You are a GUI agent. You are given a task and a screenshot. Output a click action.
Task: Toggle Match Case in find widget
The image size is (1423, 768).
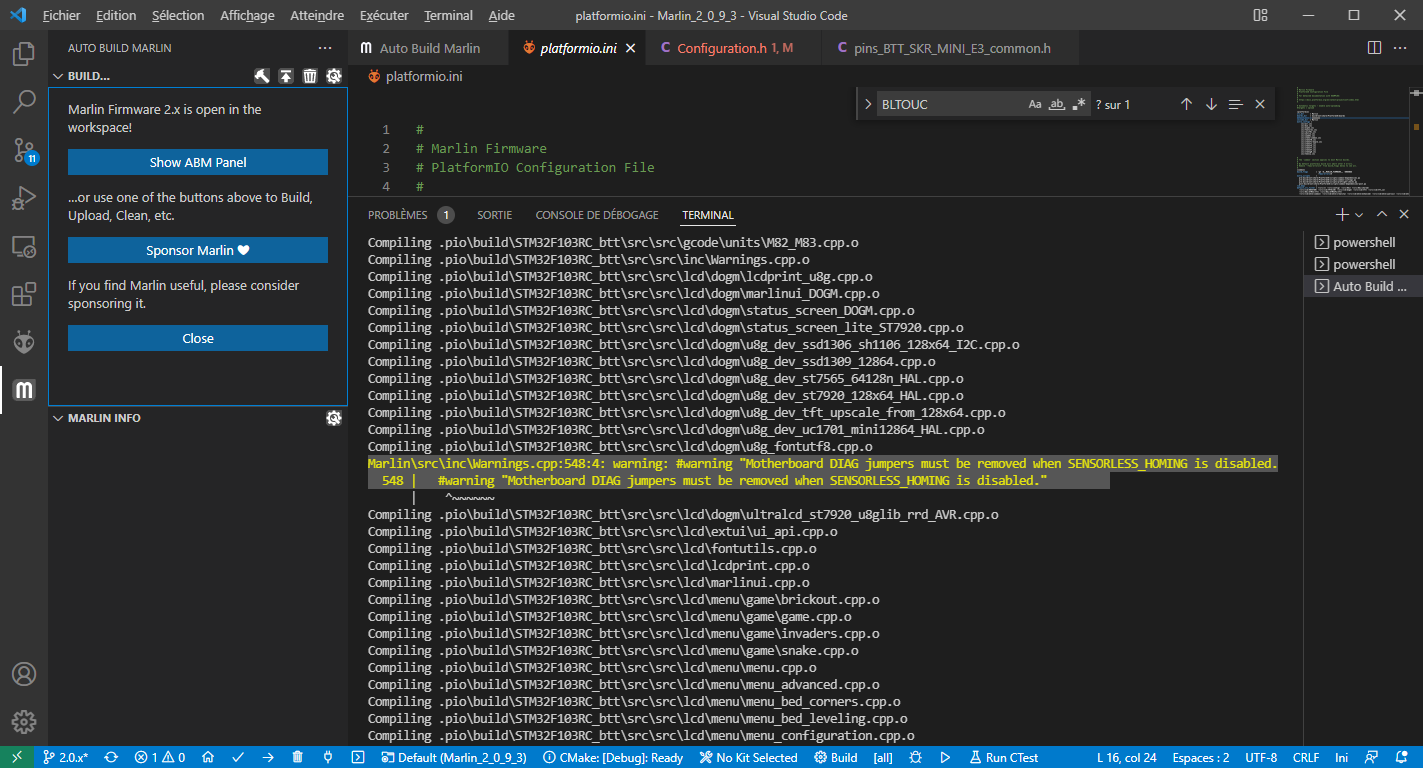coord(1035,104)
